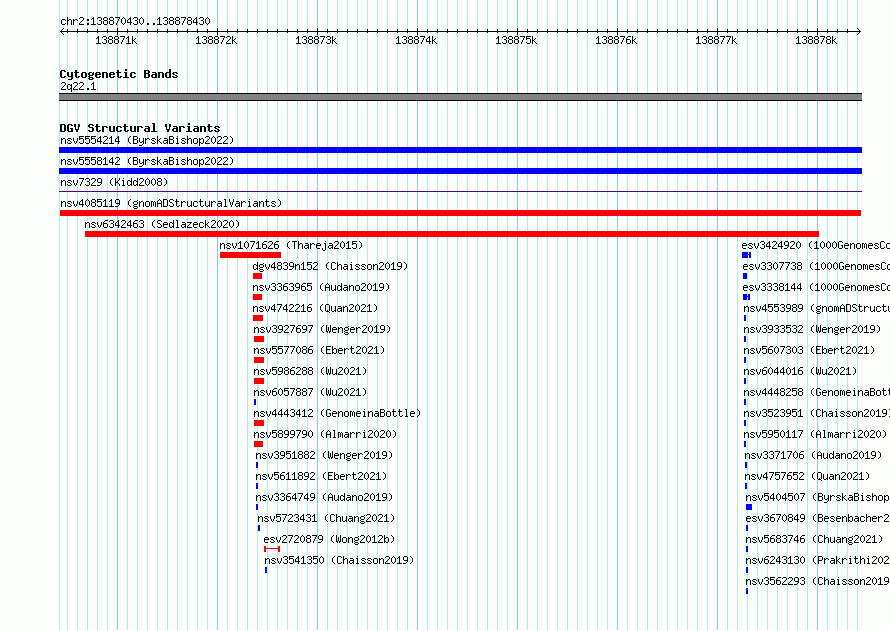Select nsv5611892 (Ebert2021) label

321,476
